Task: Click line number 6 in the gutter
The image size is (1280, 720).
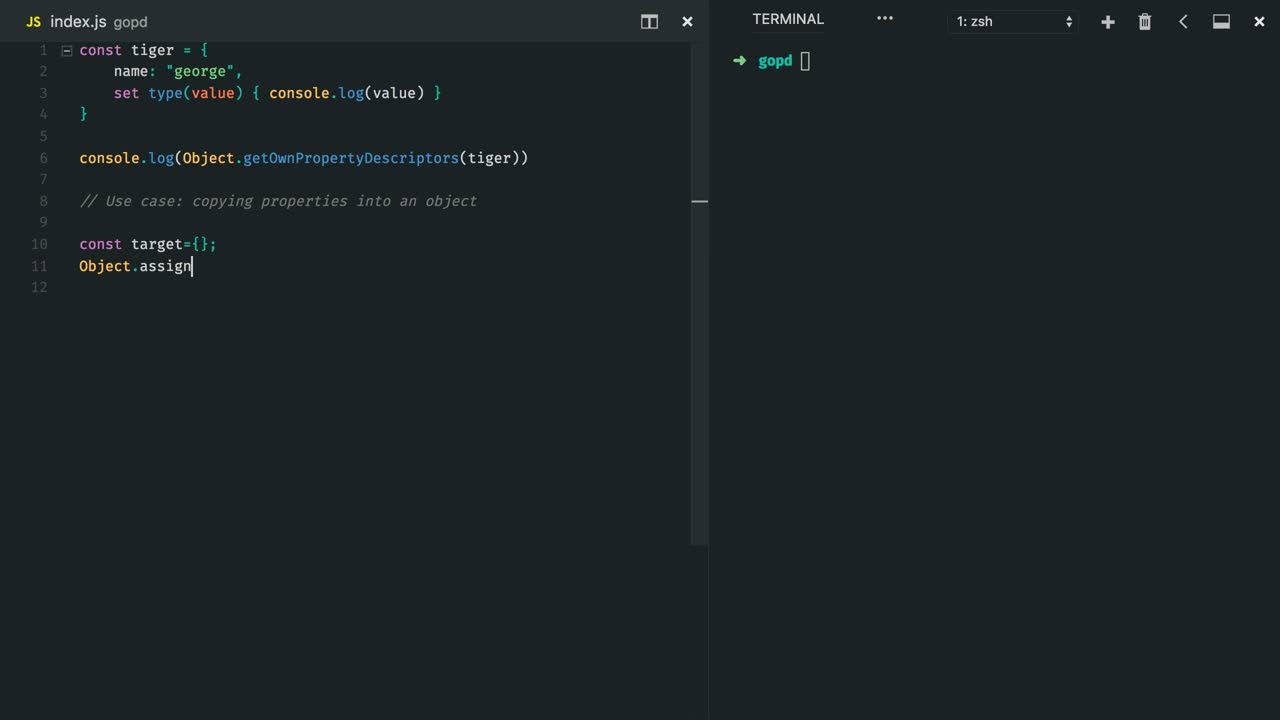Action: [43, 158]
